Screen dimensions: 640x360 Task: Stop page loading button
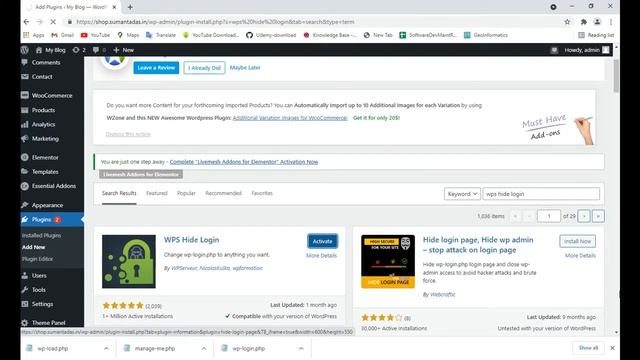tap(53, 22)
